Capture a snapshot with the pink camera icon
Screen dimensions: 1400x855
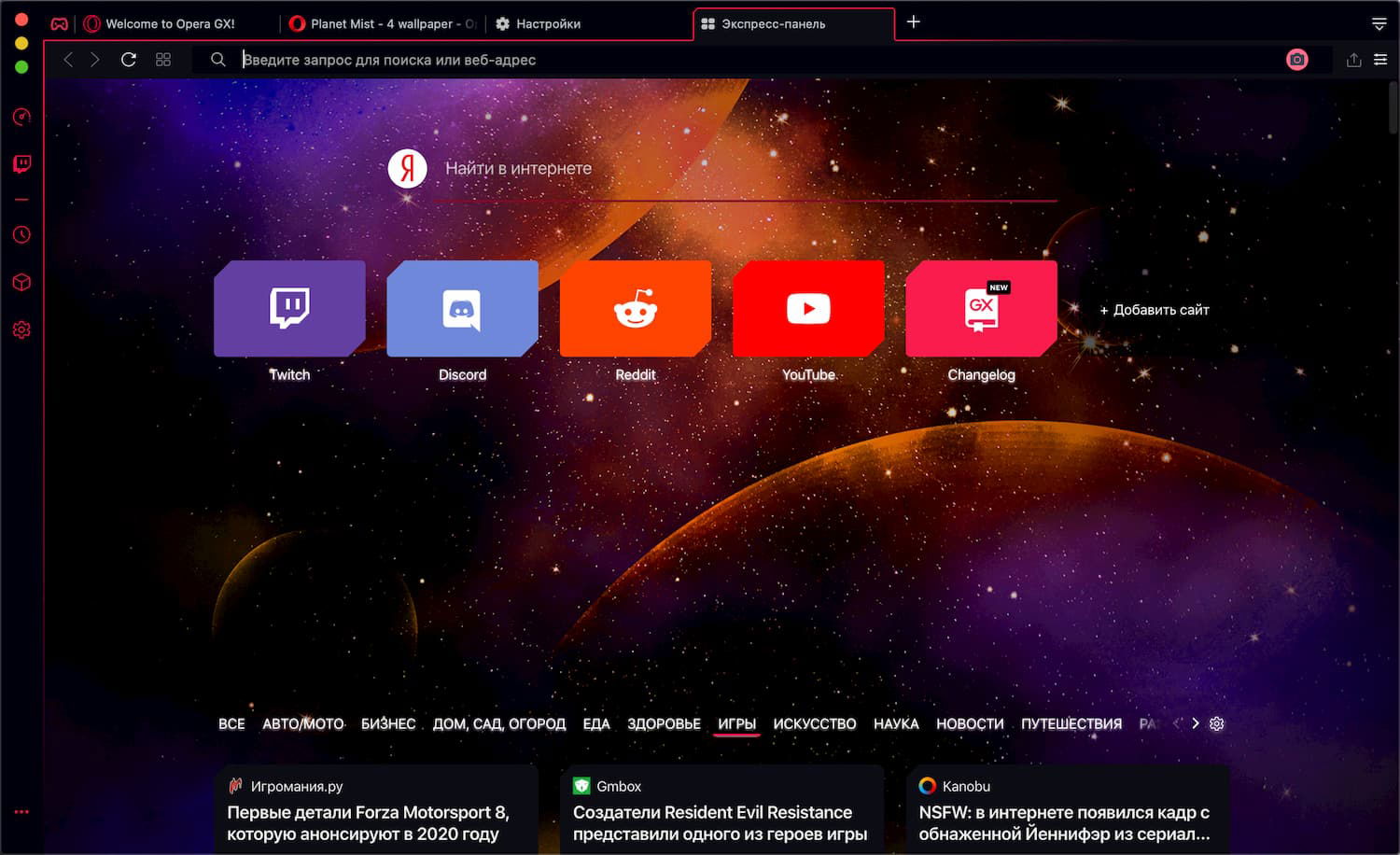(1297, 59)
